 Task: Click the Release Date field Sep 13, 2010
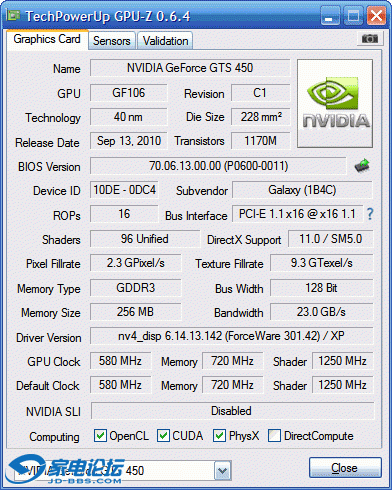129,141
